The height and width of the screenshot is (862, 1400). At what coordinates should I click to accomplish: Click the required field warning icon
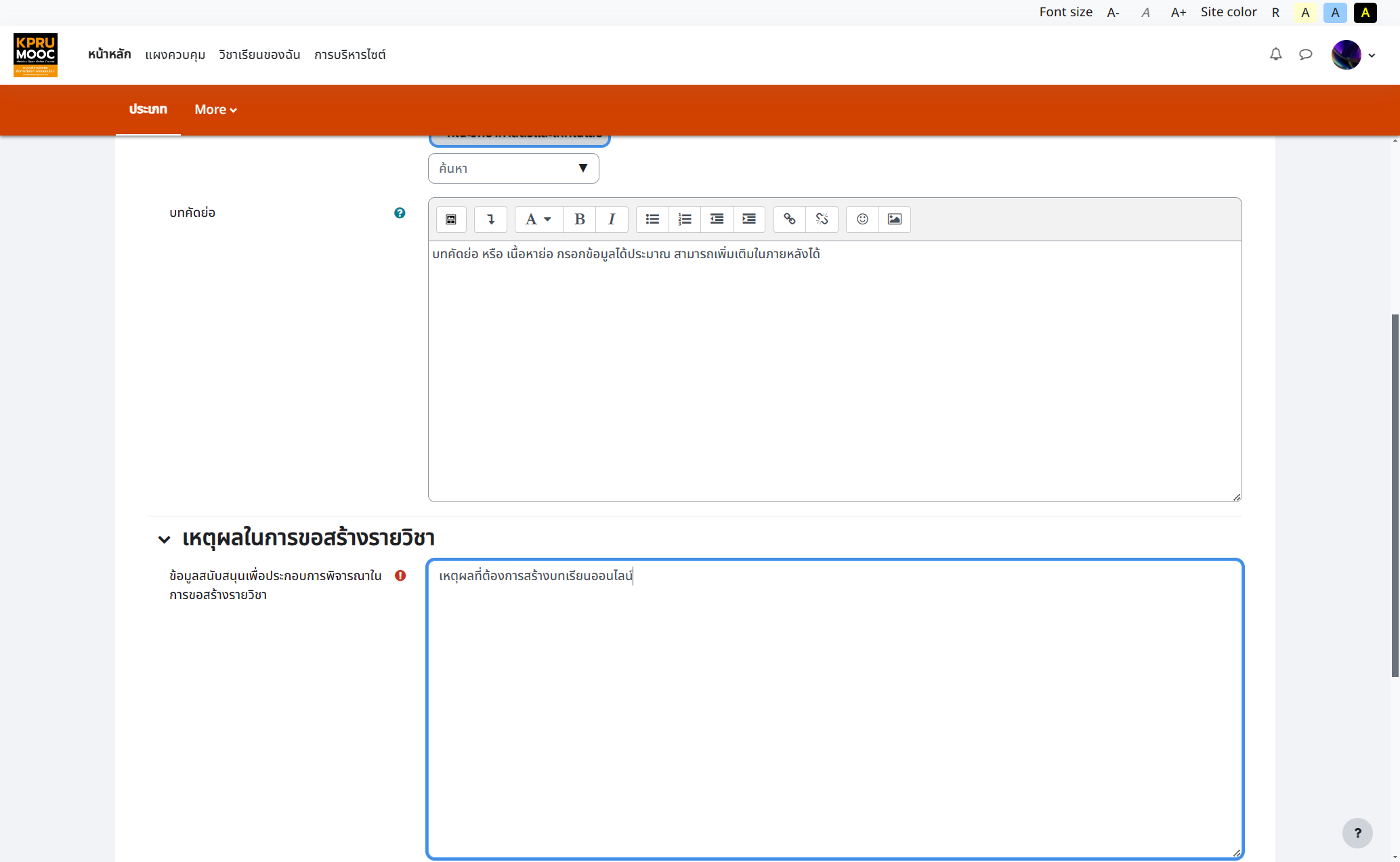point(400,575)
